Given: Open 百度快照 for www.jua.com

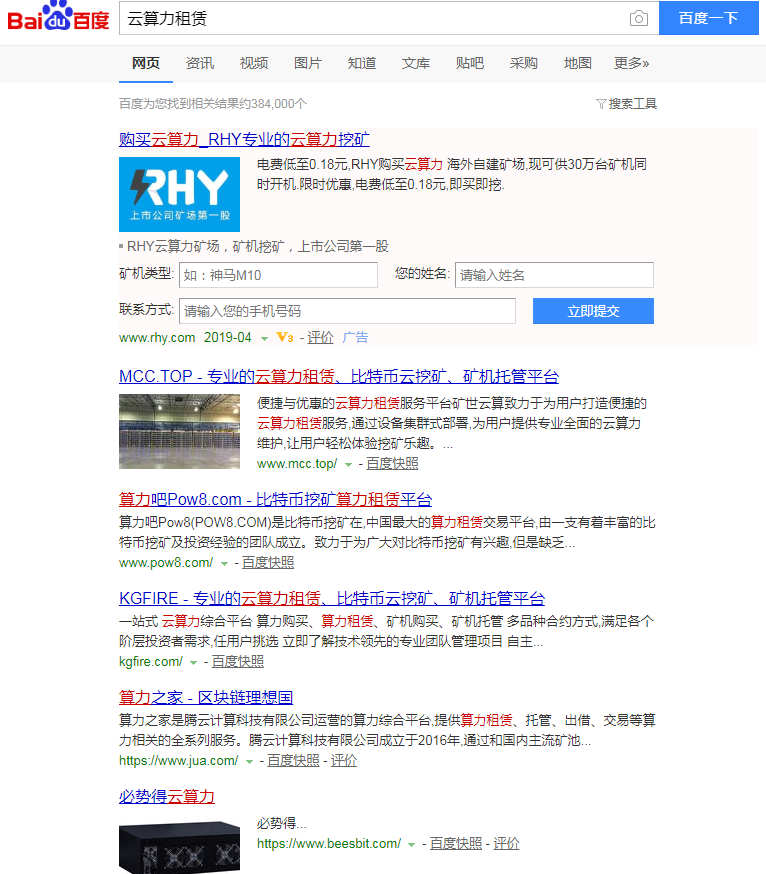Looking at the screenshot, I should click(x=293, y=760).
